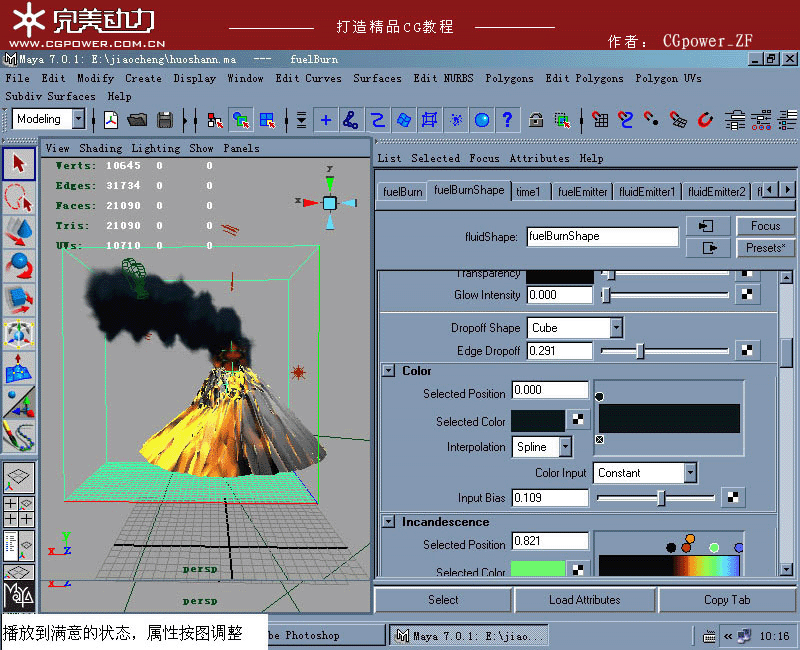Screen dimensions: 800x650
Task: Toggle select by hierarchy mode
Action: pyautogui.click(x=215, y=120)
